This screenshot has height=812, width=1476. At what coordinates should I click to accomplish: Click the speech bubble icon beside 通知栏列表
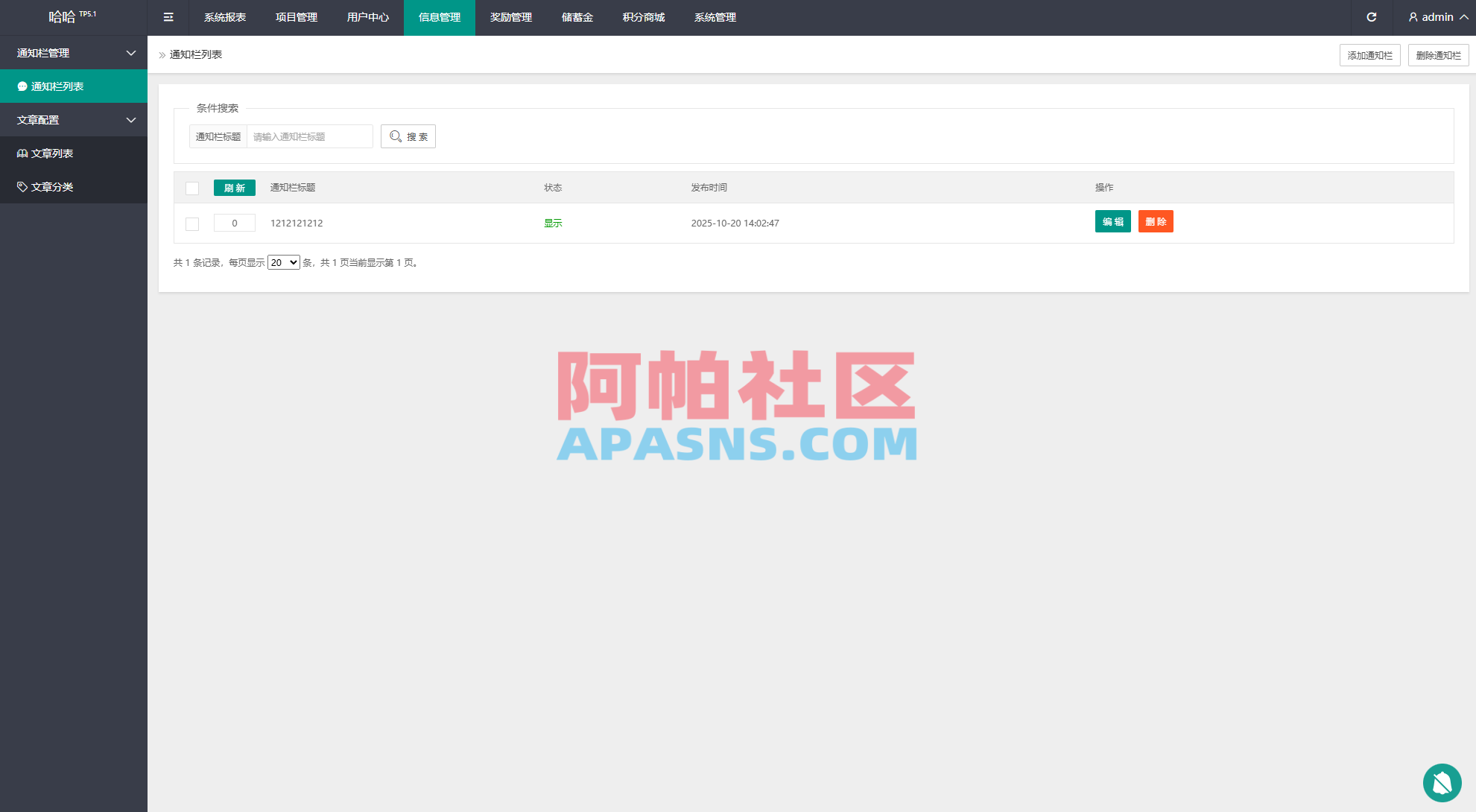point(22,86)
